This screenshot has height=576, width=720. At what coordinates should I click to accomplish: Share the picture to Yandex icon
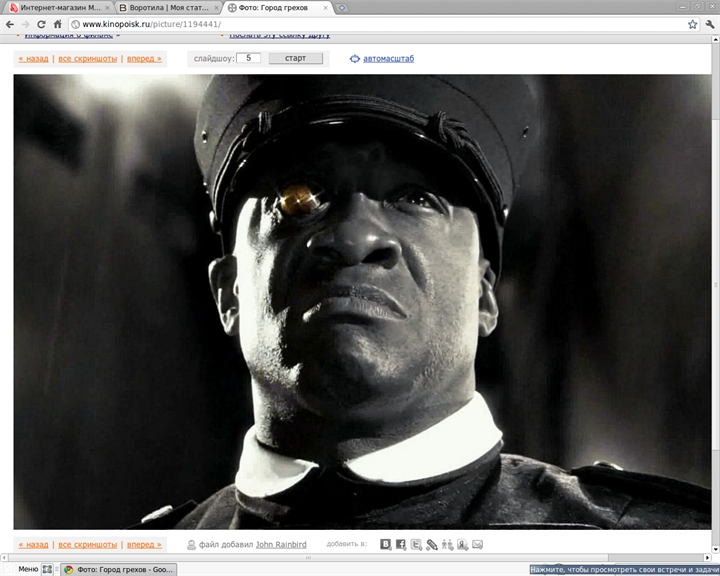[x=462, y=544]
